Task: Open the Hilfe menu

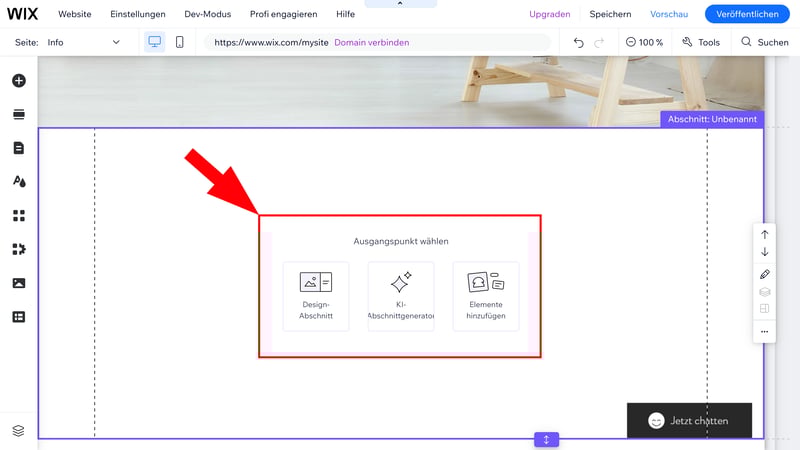Action: (345, 14)
